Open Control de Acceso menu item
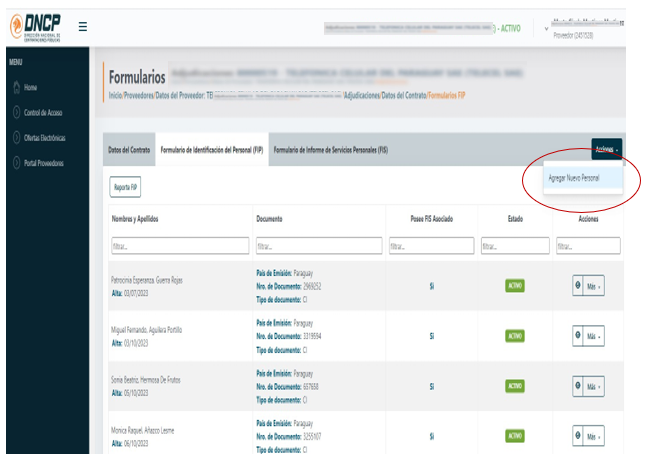 (x=43, y=112)
